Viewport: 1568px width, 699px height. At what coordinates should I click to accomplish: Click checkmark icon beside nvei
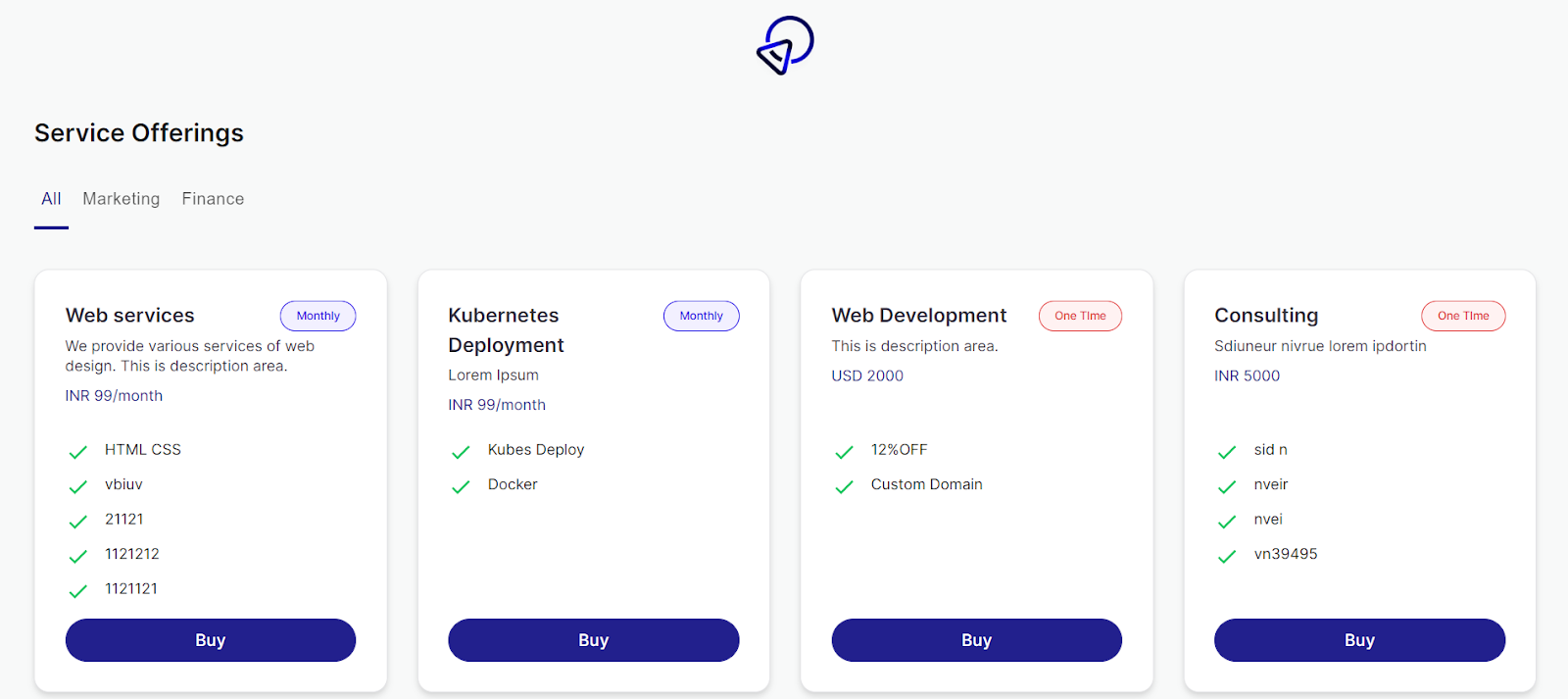(x=1227, y=522)
